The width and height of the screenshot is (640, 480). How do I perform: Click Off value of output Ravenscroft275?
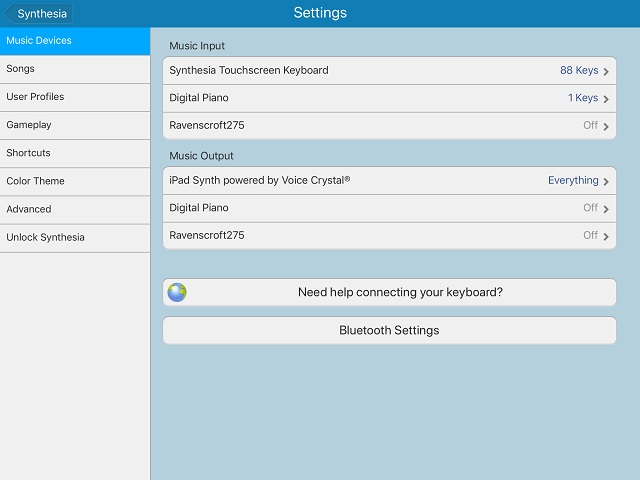pos(590,235)
